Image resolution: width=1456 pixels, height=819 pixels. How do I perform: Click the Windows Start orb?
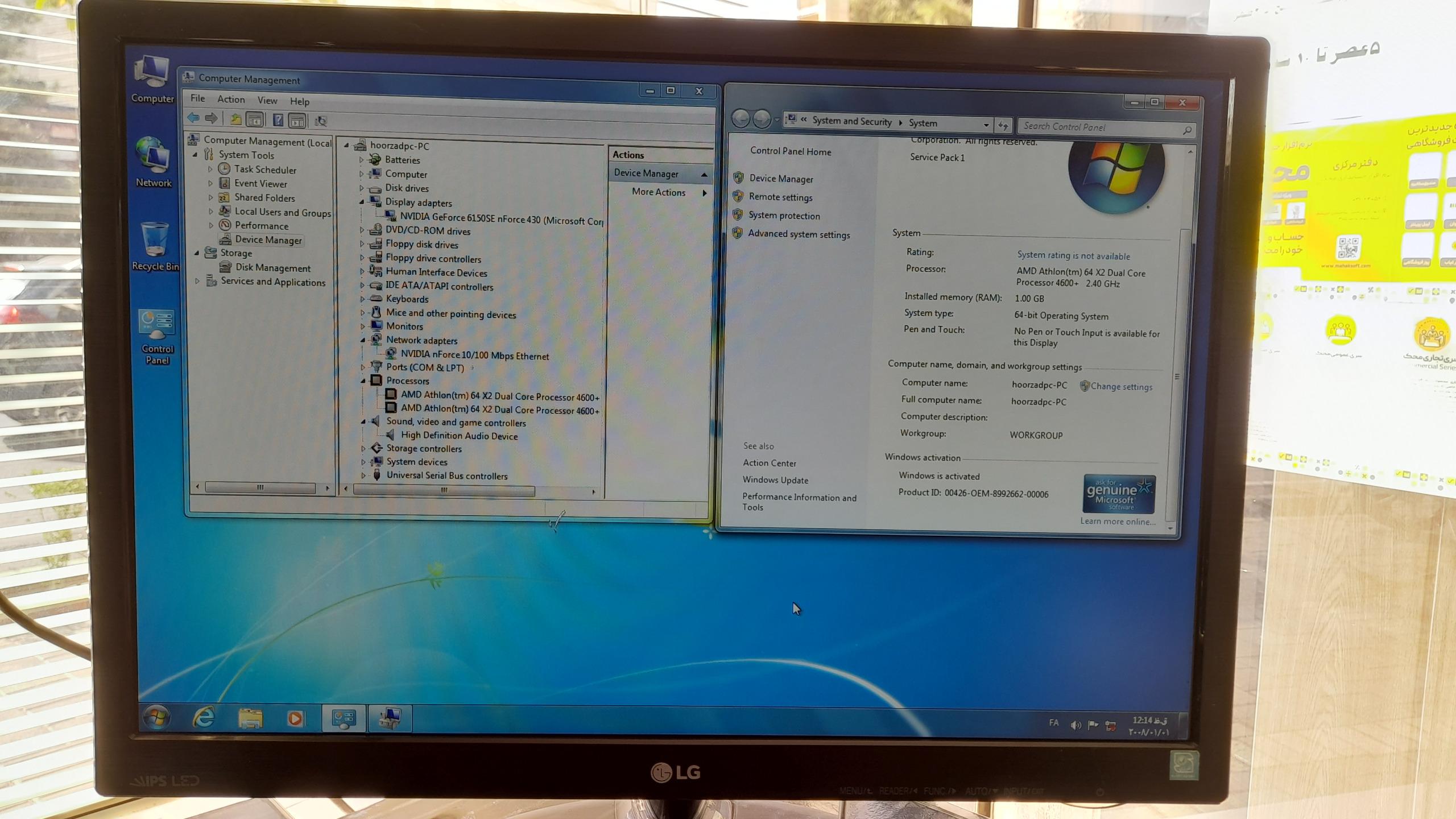156,717
